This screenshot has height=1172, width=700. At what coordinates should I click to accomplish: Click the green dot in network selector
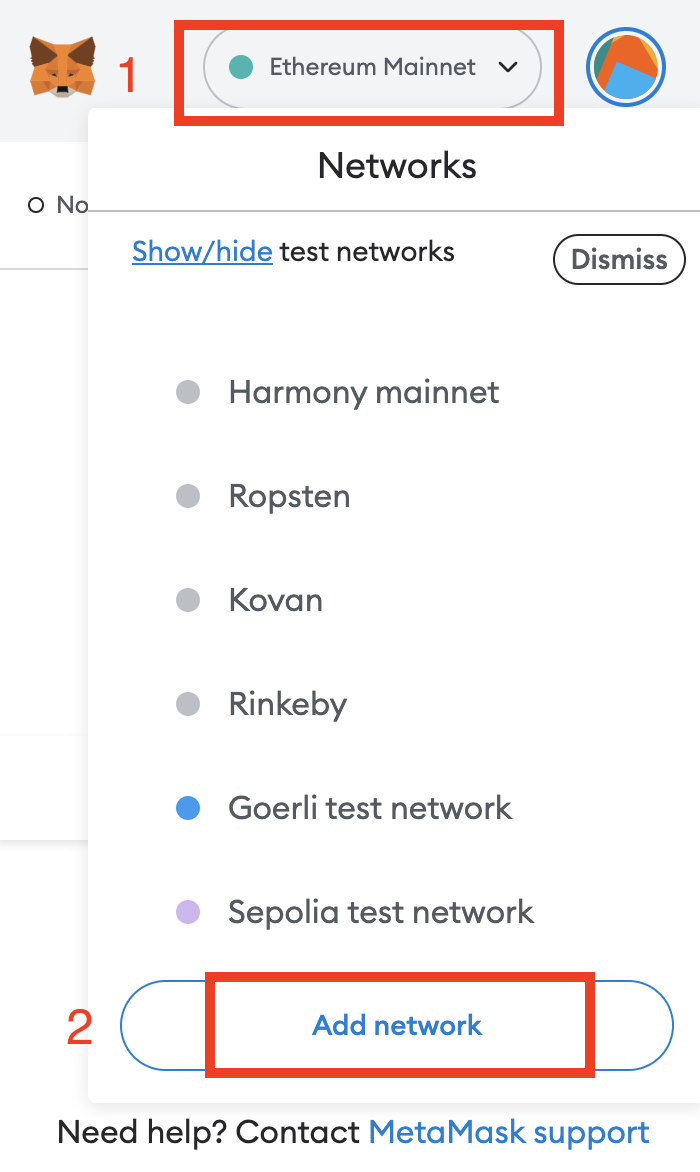(240, 67)
